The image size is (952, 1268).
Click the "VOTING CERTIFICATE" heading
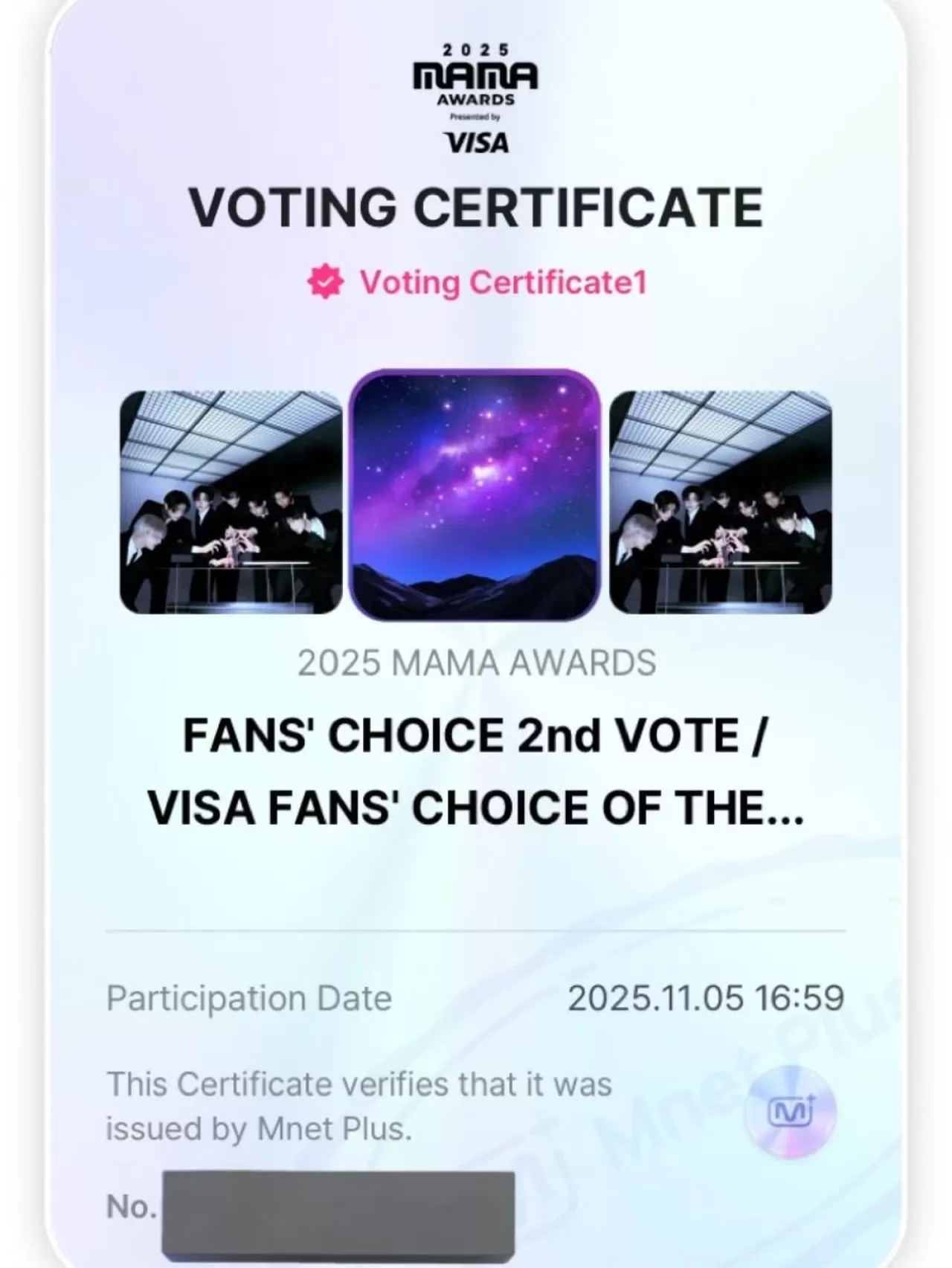(x=475, y=207)
